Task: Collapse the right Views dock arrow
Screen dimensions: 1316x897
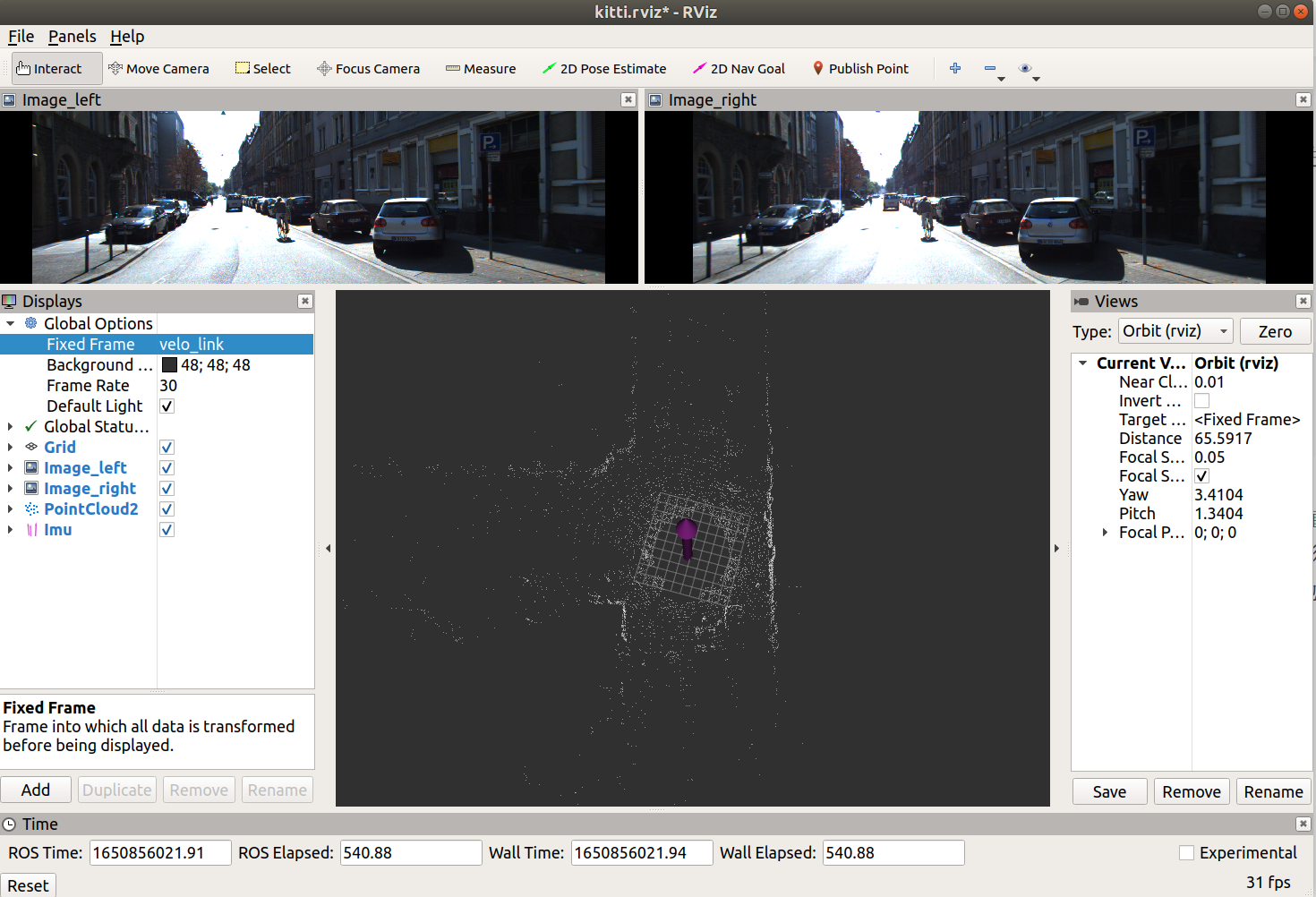Action: pos(1056,548)
